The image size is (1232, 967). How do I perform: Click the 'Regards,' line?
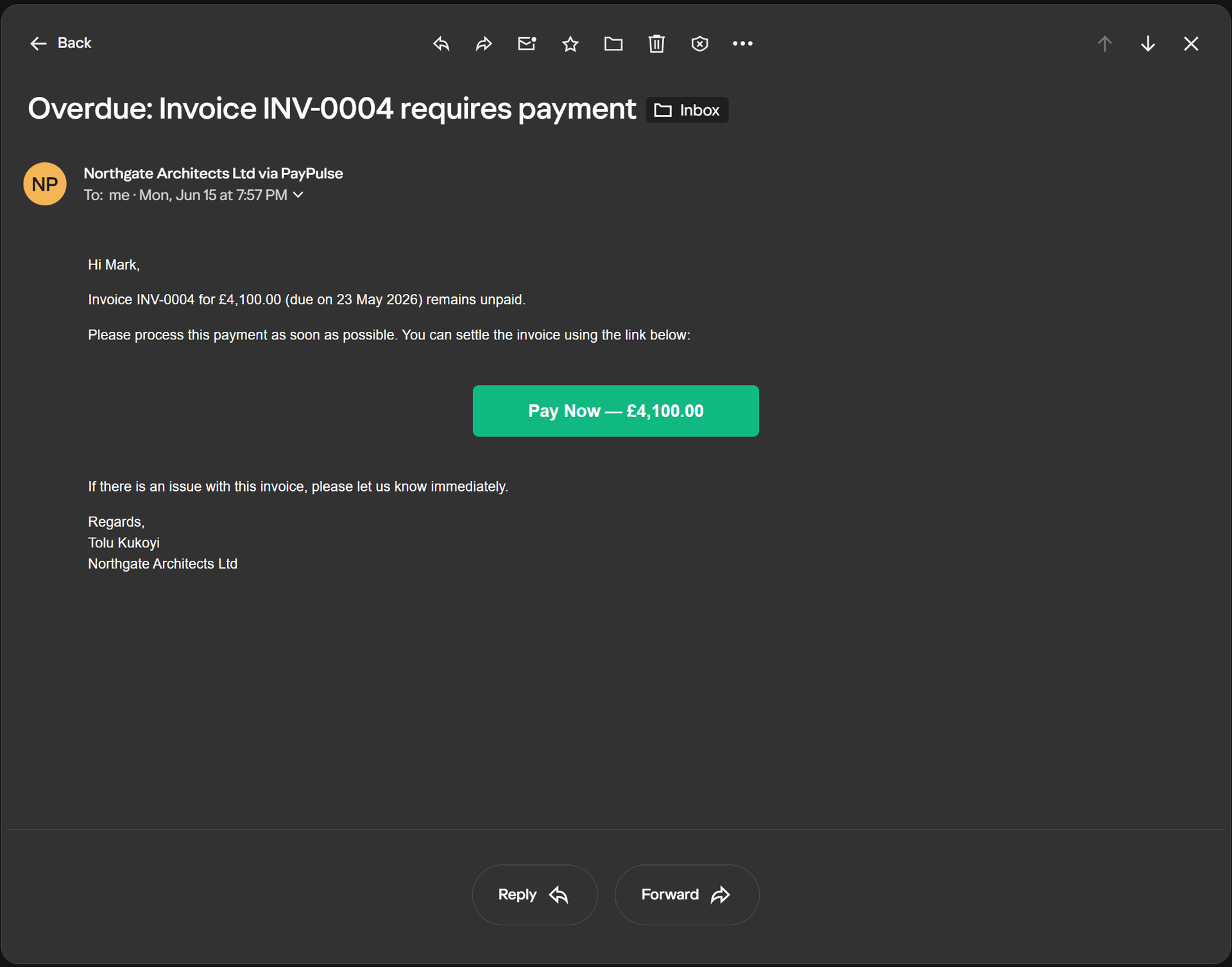[x=116, y=522]
